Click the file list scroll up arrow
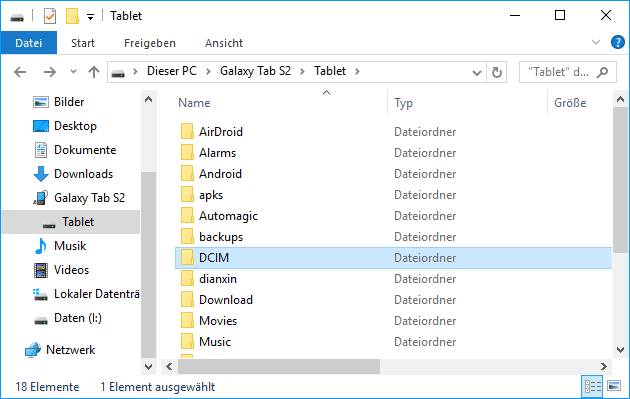This screenshot has height=399, width=630. tap(620, 99)
